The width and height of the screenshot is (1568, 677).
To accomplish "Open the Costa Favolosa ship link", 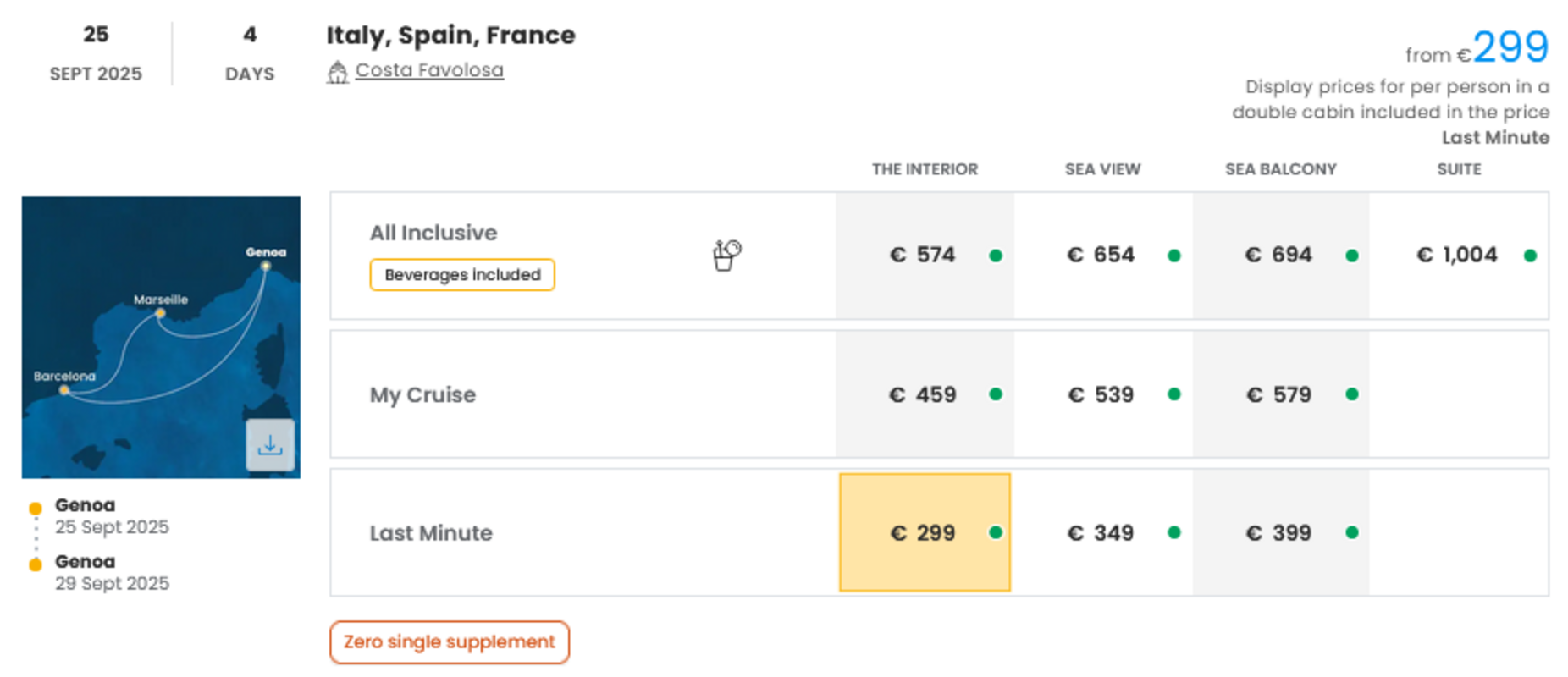I will 429,70.
